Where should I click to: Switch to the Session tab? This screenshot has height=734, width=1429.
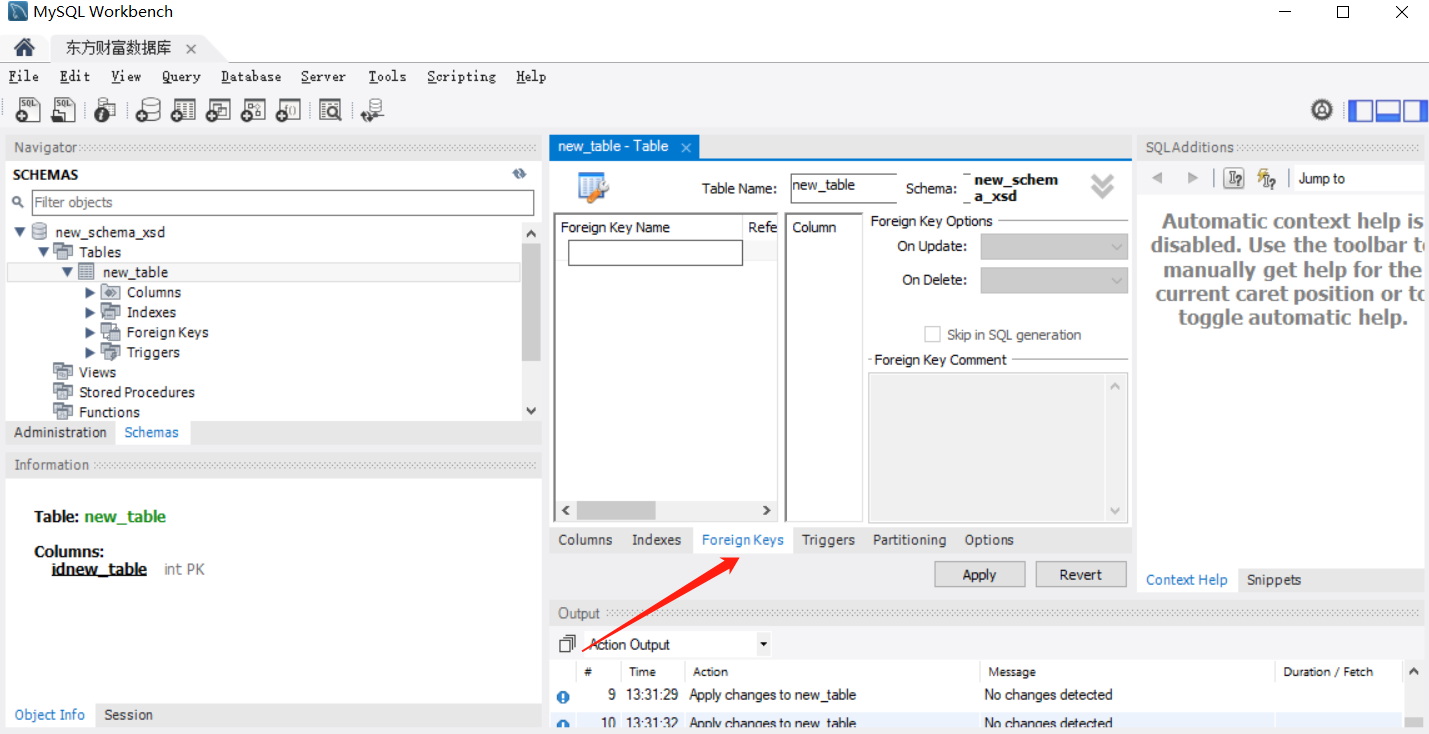[x=128, y=715]
